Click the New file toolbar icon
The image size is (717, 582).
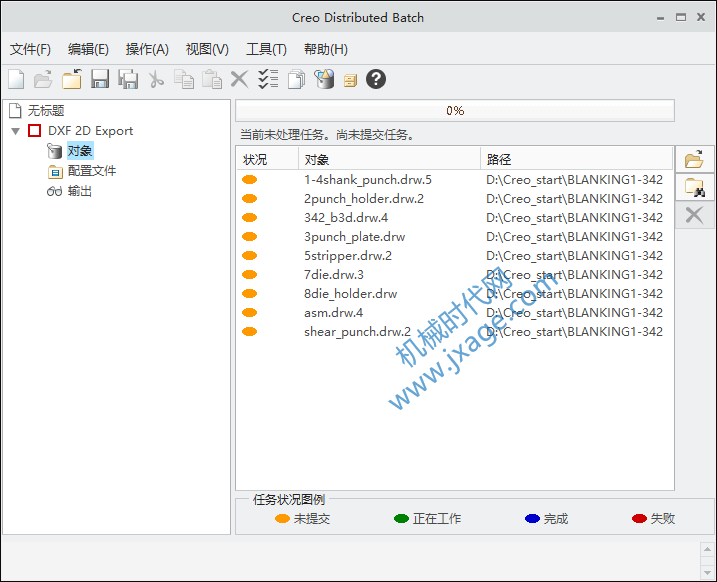(16, 79)
